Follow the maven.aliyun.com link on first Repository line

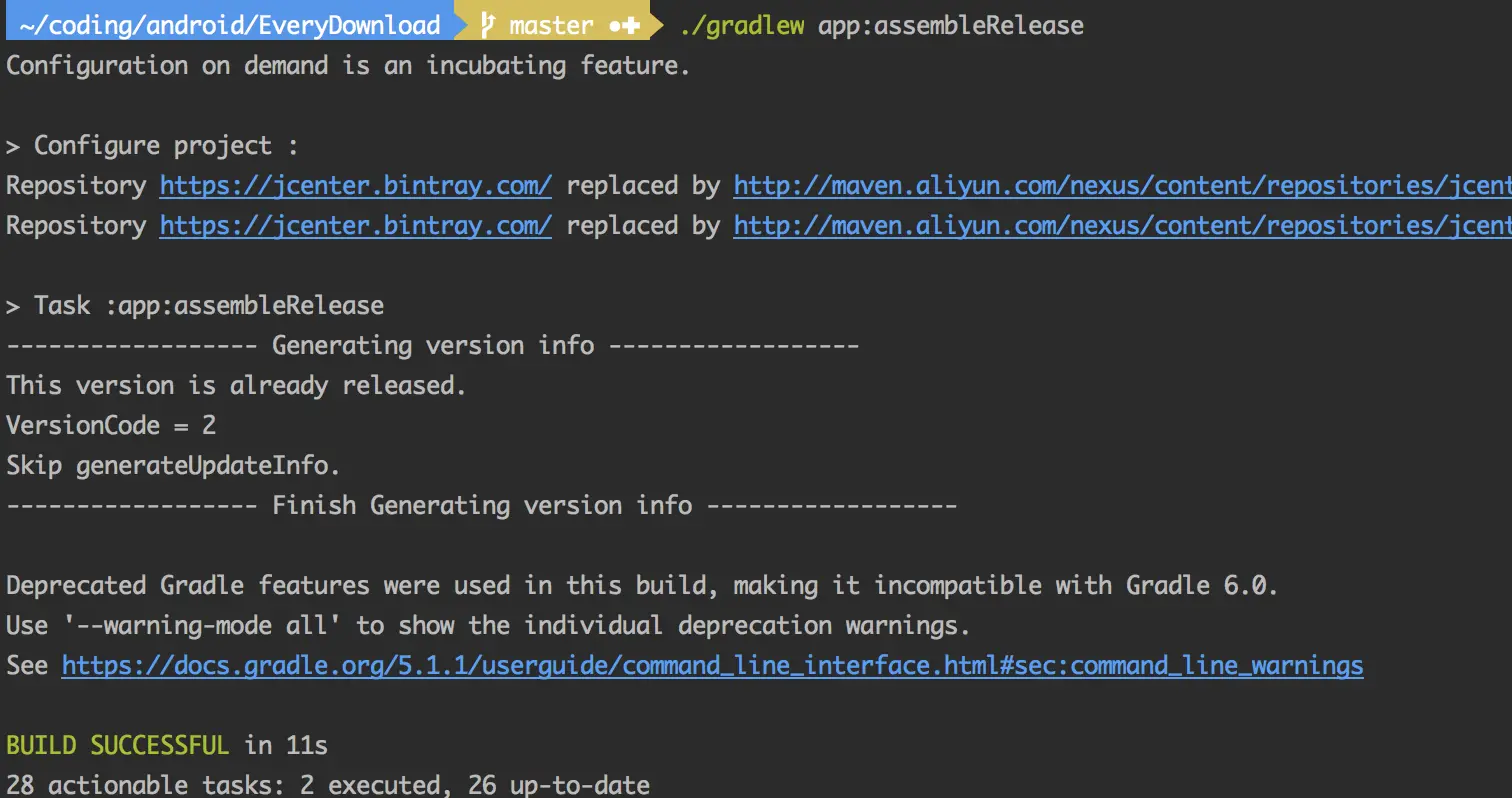click(x=1122, y=185)
